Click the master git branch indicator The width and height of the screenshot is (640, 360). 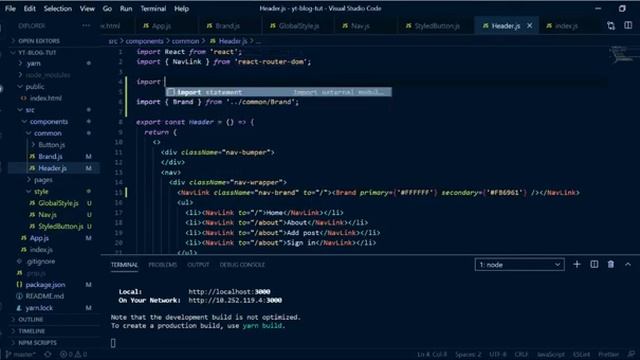(x=20, y=354)
